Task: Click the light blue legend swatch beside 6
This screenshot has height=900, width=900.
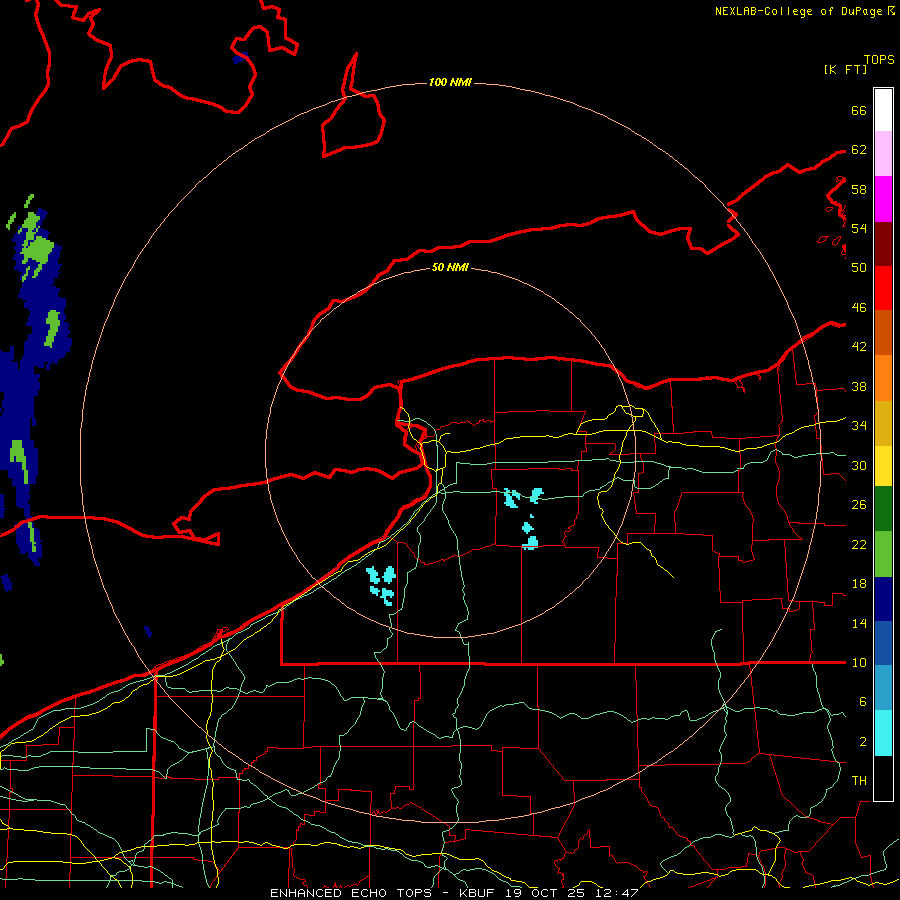Action: tap(883, 688)
